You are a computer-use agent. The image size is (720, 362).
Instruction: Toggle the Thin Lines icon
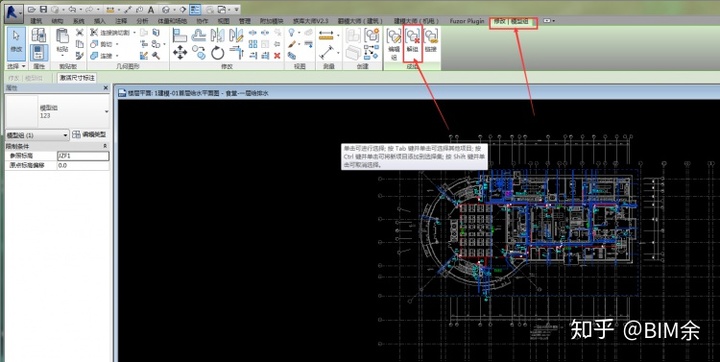tap(195, 10)
